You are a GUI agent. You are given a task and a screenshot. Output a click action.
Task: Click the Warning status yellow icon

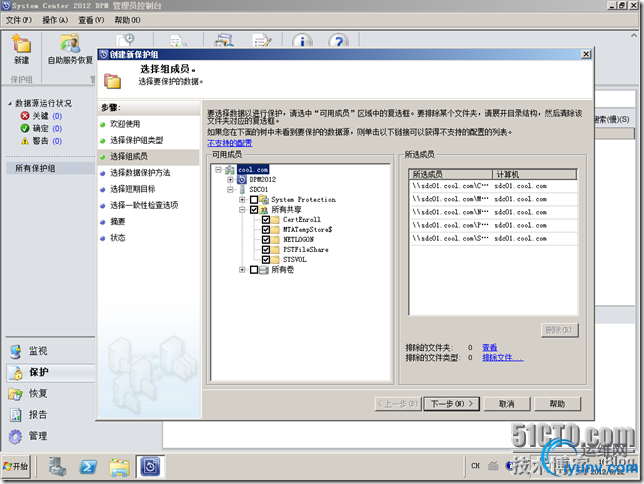(25, 141)
